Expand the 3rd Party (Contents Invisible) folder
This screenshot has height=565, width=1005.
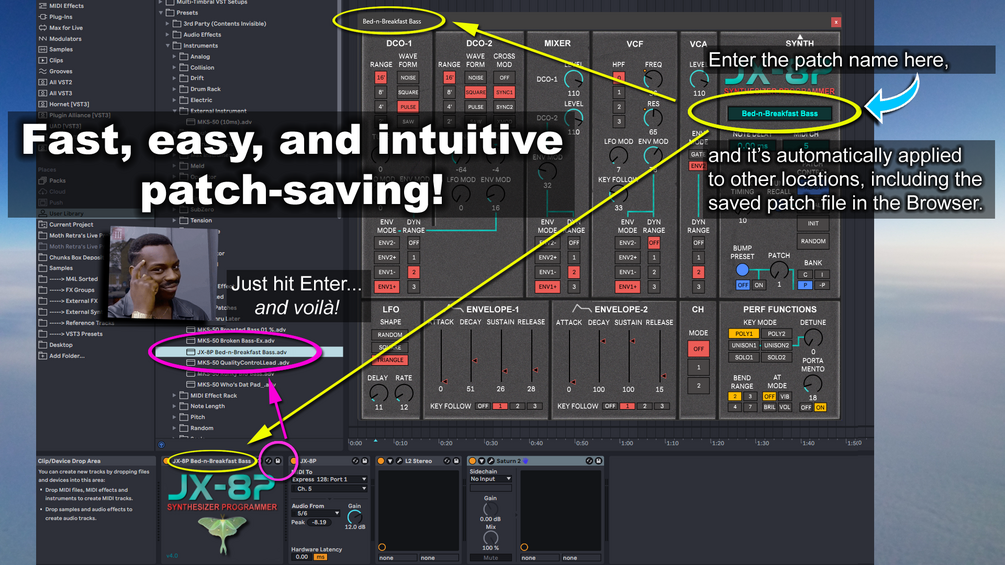click(x=168, y=24)
